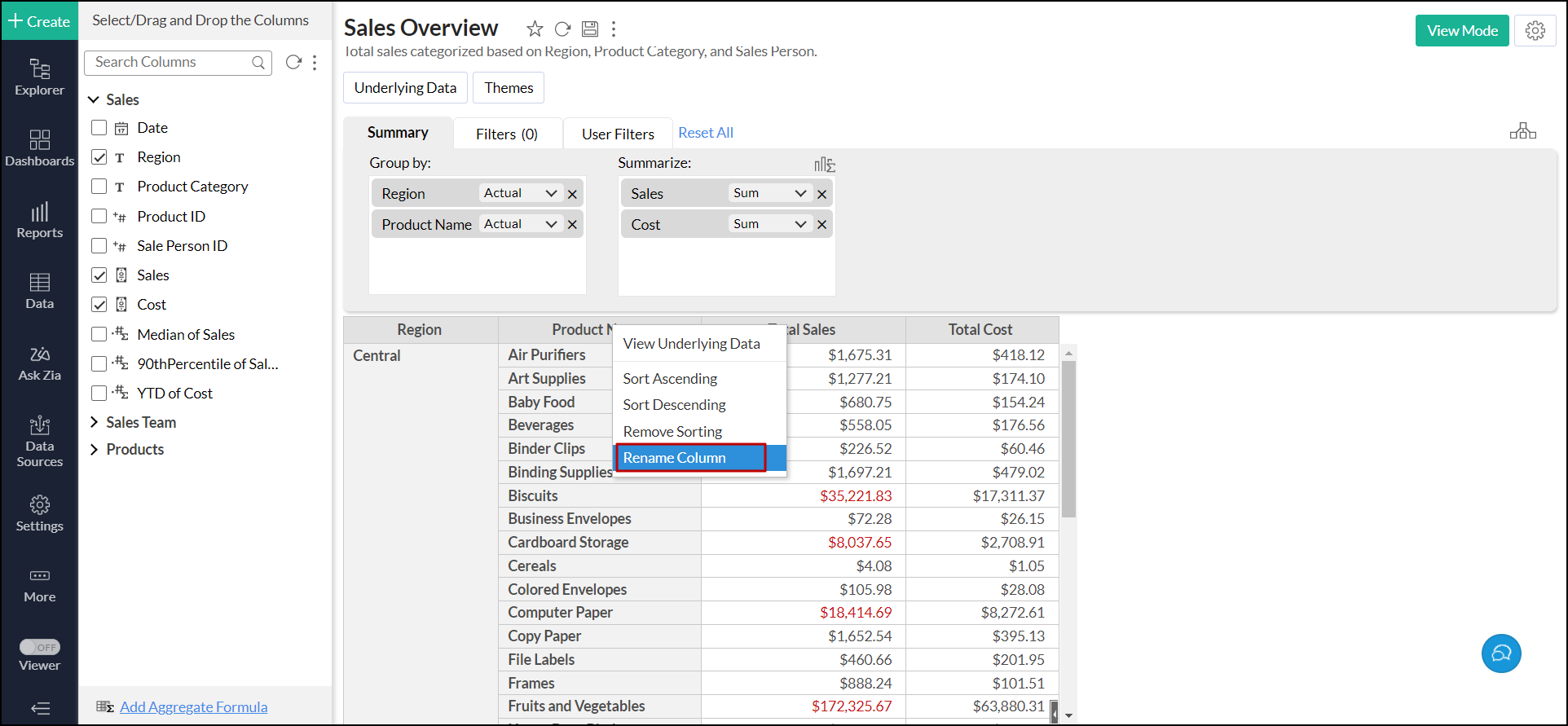1568x726 pixels.
Task: Open the Actual dropdown for Region grouping
Action: click(520, 193)
